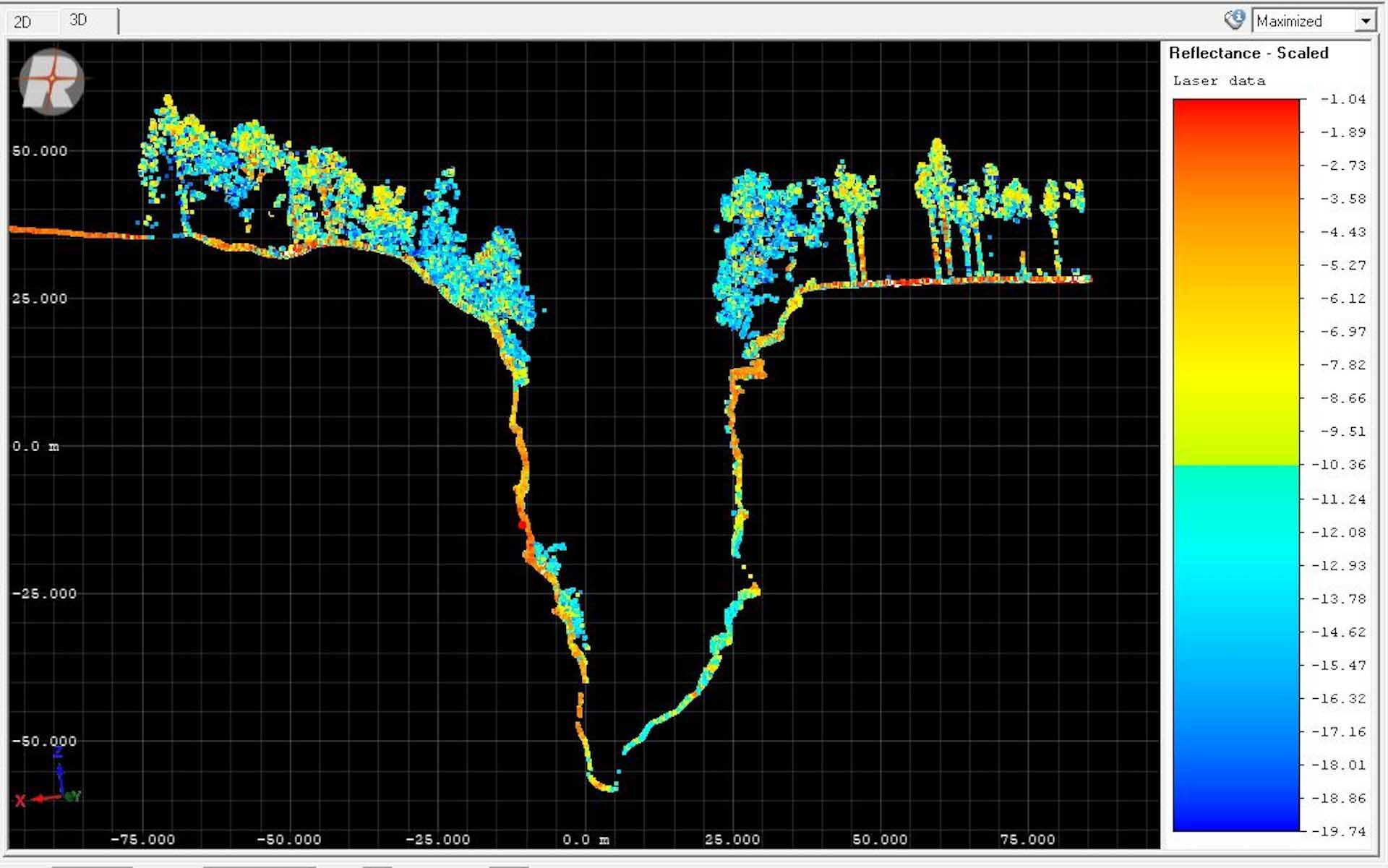Screen dimensions: 1388x868
Task: Click the 0.0 m label on horizontal axis
Action: pos(586,840)
